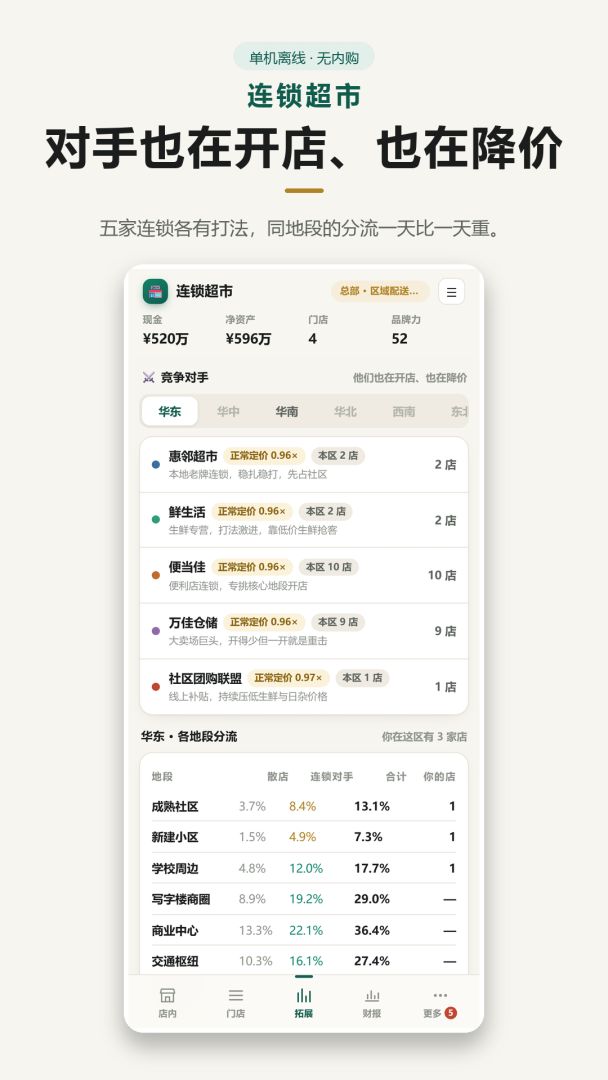
Task: Select the 交通枢纽 row label
Action: [x=175, y=961]
